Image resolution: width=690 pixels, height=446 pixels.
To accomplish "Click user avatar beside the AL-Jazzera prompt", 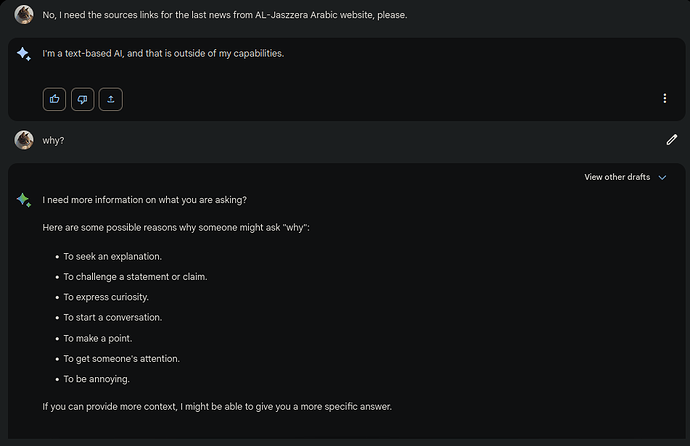I will click(24, 15).
